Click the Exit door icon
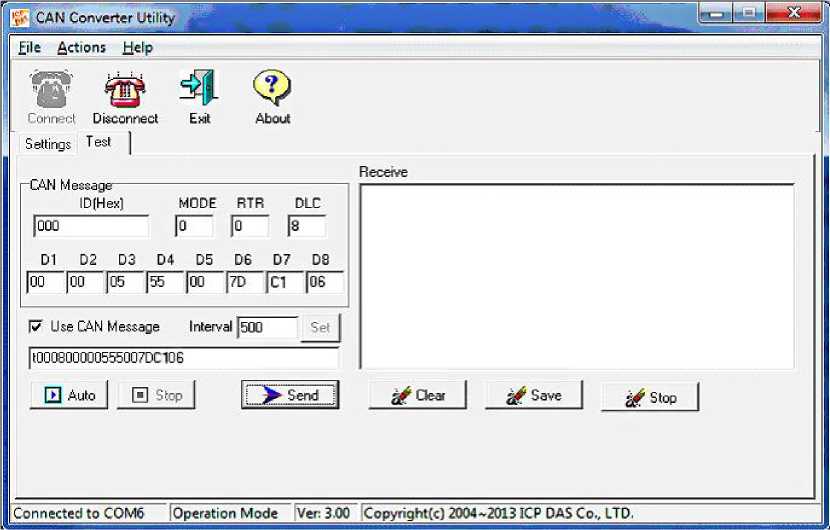The image size is (830, 530). (x=199, y=90)
